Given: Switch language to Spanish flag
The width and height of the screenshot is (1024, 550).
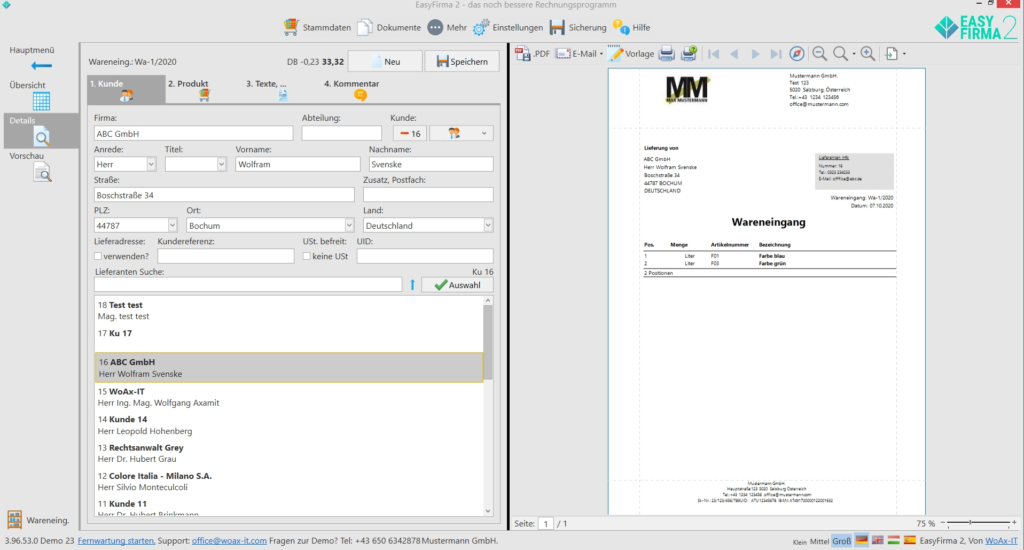Looking at the screenshot, I should [x=909, y=540].
